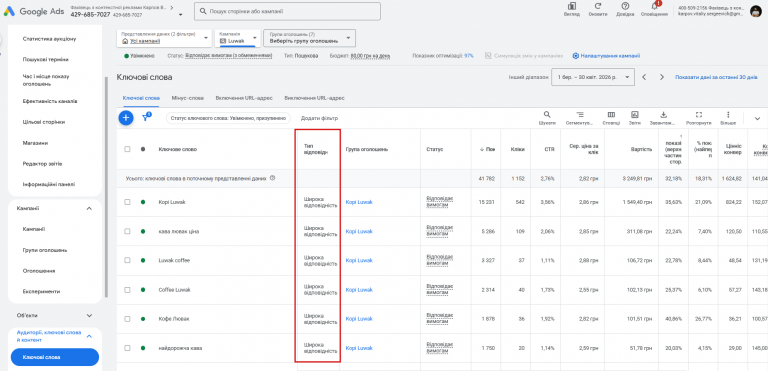Tick checkbox for Kopi Luwak keyword row
Image resolution: width=768 pixels, height=371 pixels.
tap(127, 202)
